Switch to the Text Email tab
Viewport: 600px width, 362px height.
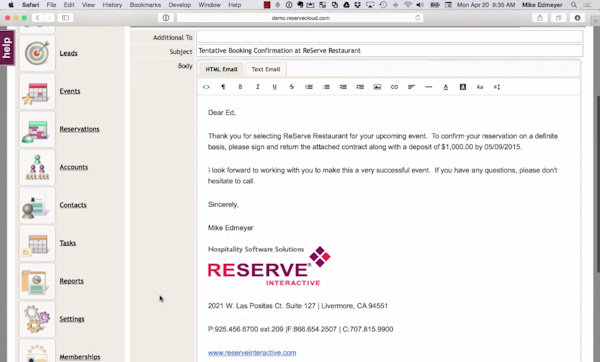coord(266,69)
